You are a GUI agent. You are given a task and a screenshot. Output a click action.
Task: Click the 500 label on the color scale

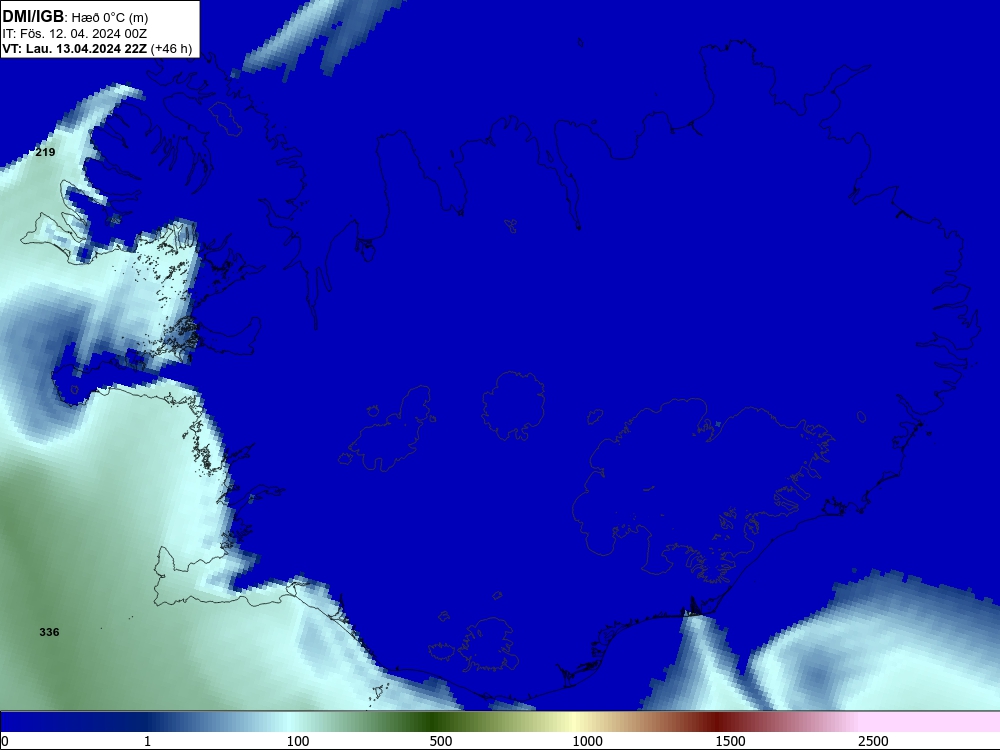tap(441, 741)
